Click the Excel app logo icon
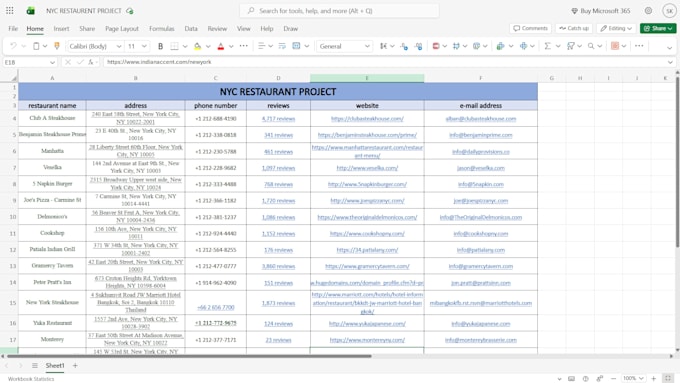Viewport: 680px width, 383px height. tap(30, 11)
